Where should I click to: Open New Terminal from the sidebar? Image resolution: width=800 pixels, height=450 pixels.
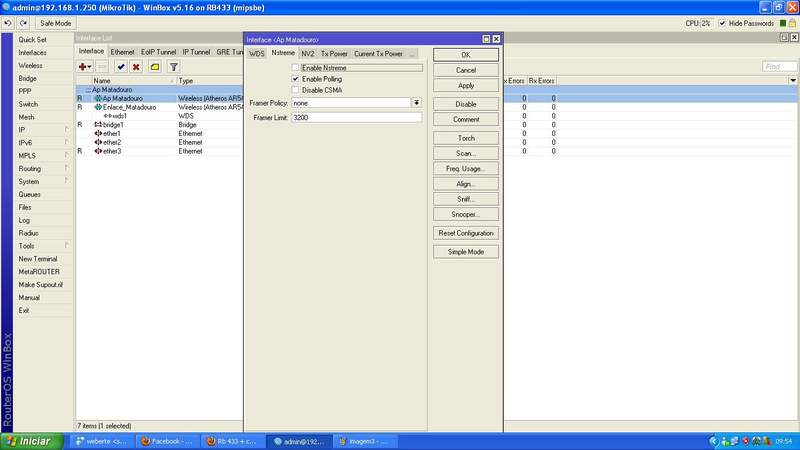point(38,259)
